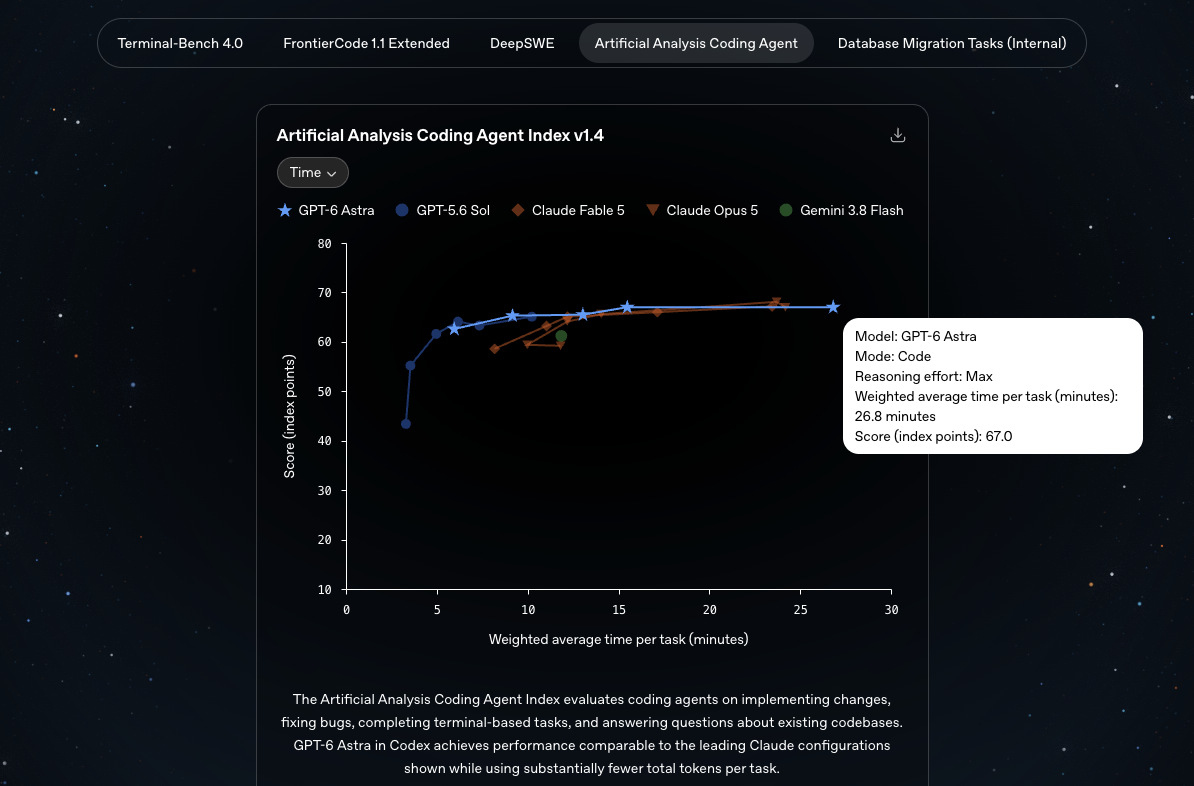
Task: Click the description paragraph below the chart
Action: [592, 733]
